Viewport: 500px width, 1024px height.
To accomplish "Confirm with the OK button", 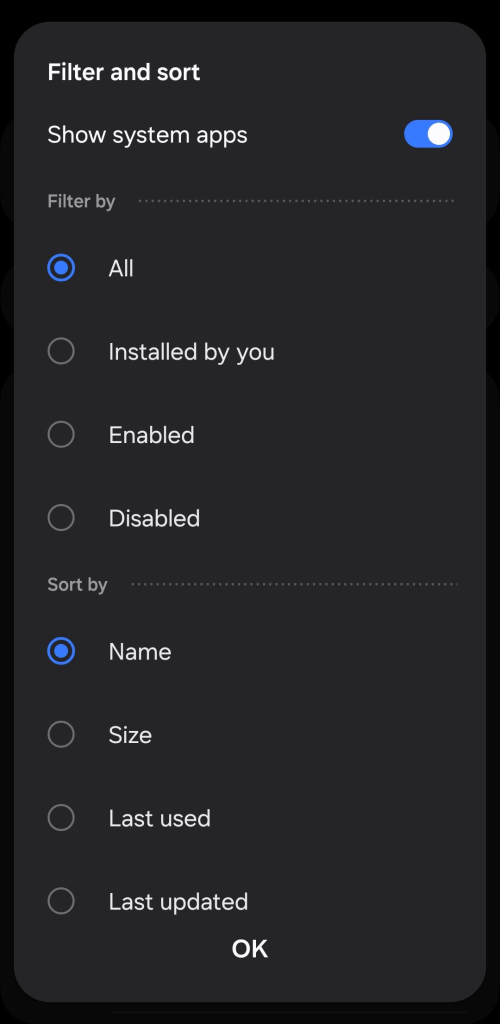I will (x=250, y=949).
